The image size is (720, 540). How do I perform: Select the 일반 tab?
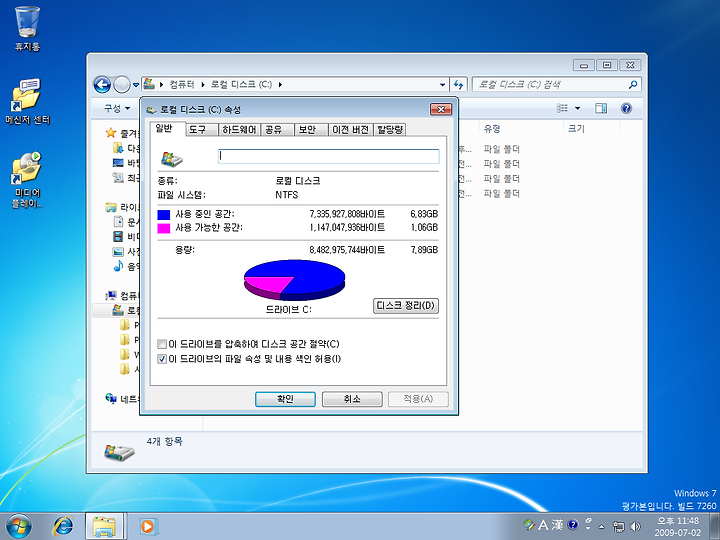coord(168,129)
